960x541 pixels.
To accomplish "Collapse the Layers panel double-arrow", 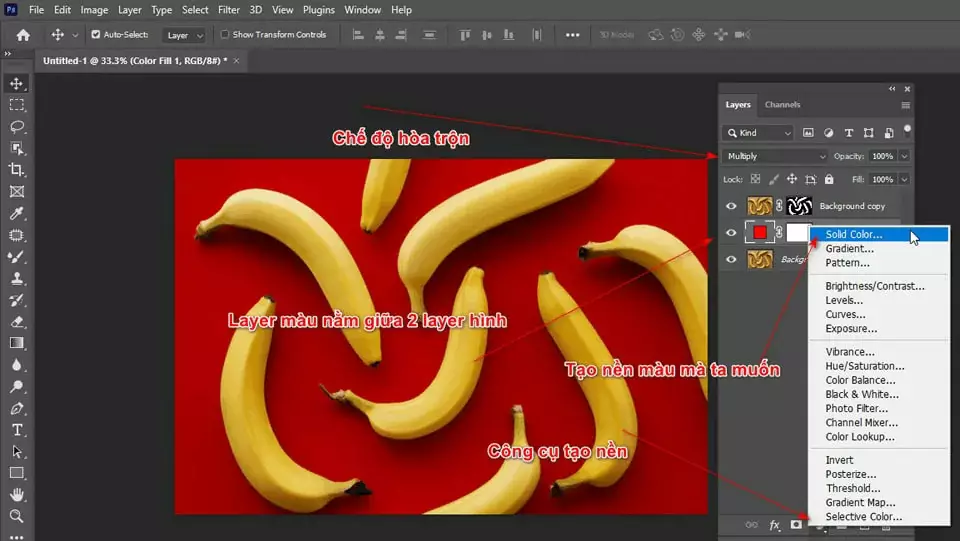I will (x=892, y=89).
